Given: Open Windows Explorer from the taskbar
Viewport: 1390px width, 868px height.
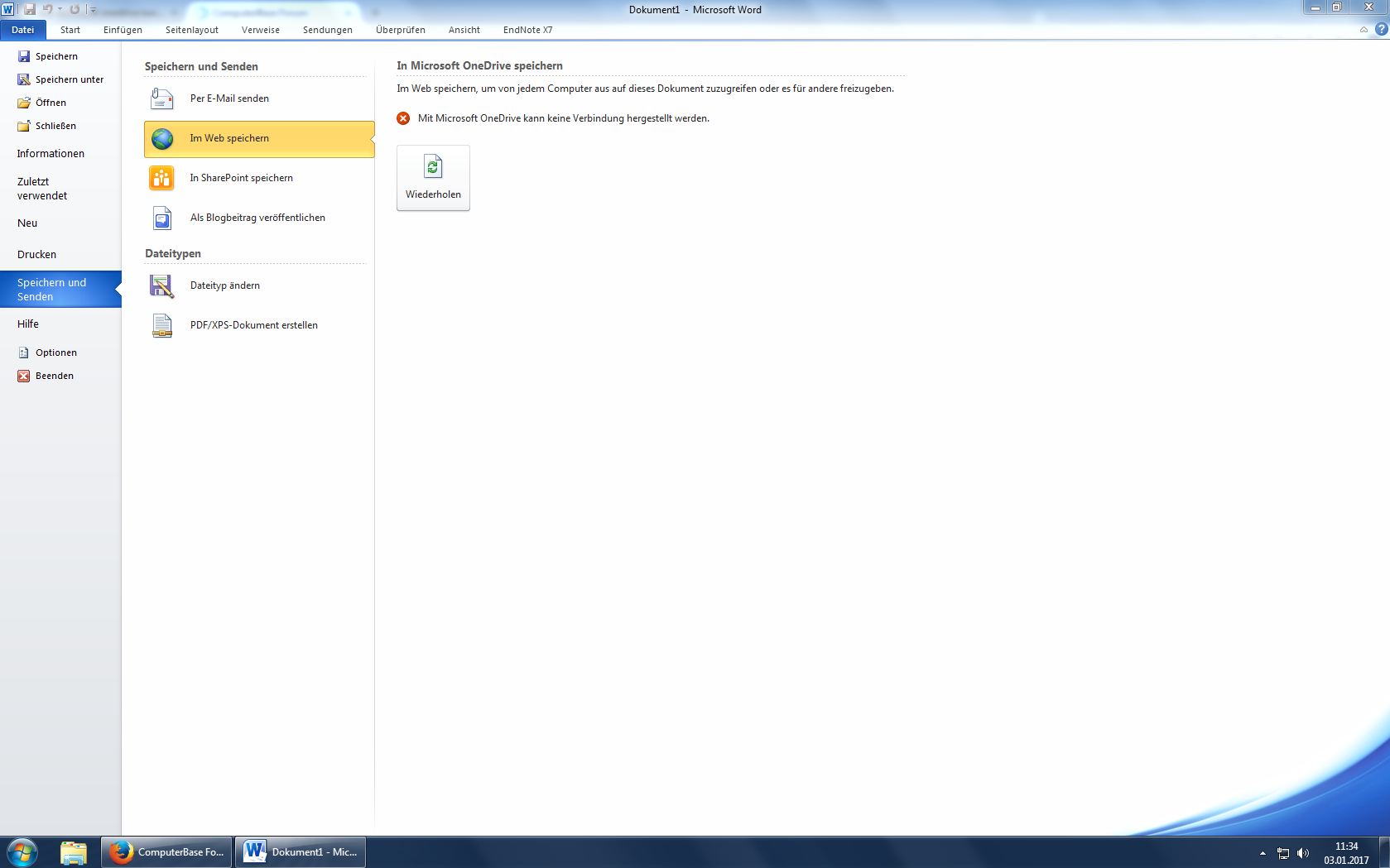Looking at the screenshot, I should [x=74, y=852].
